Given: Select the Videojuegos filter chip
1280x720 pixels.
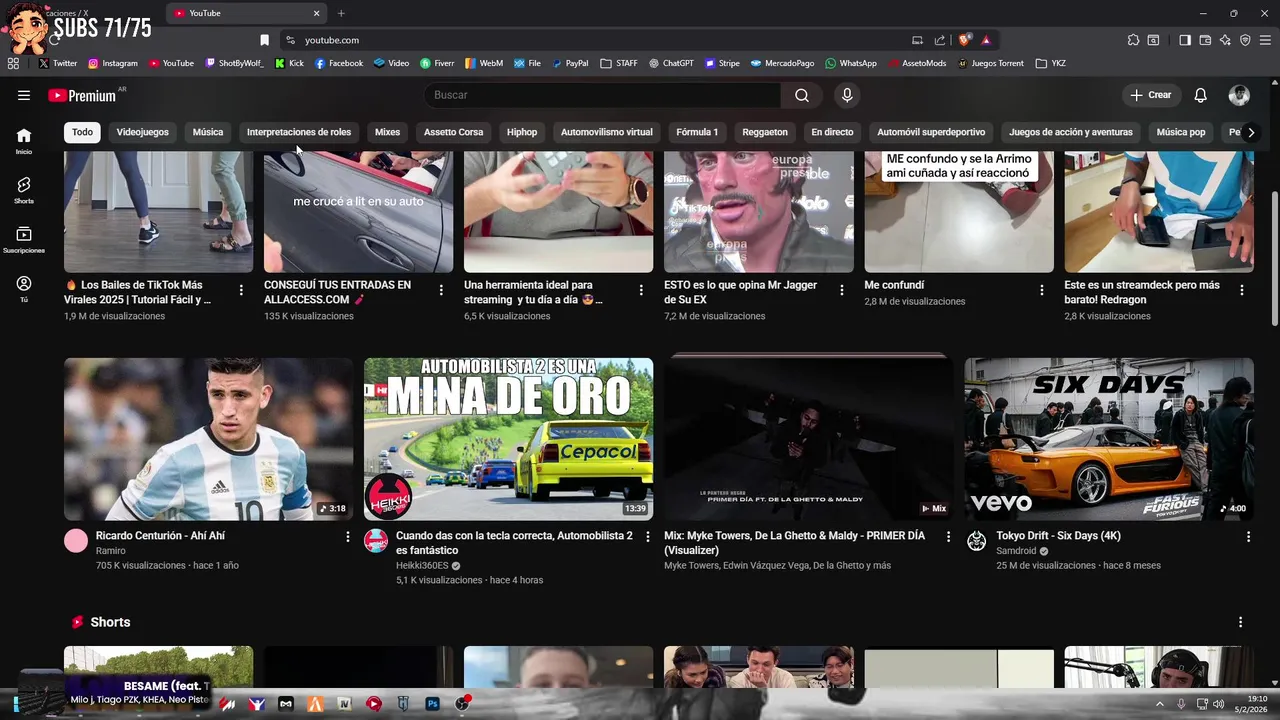Looking at the screenshot, I should pyautogui.click(x=143, y=132).
